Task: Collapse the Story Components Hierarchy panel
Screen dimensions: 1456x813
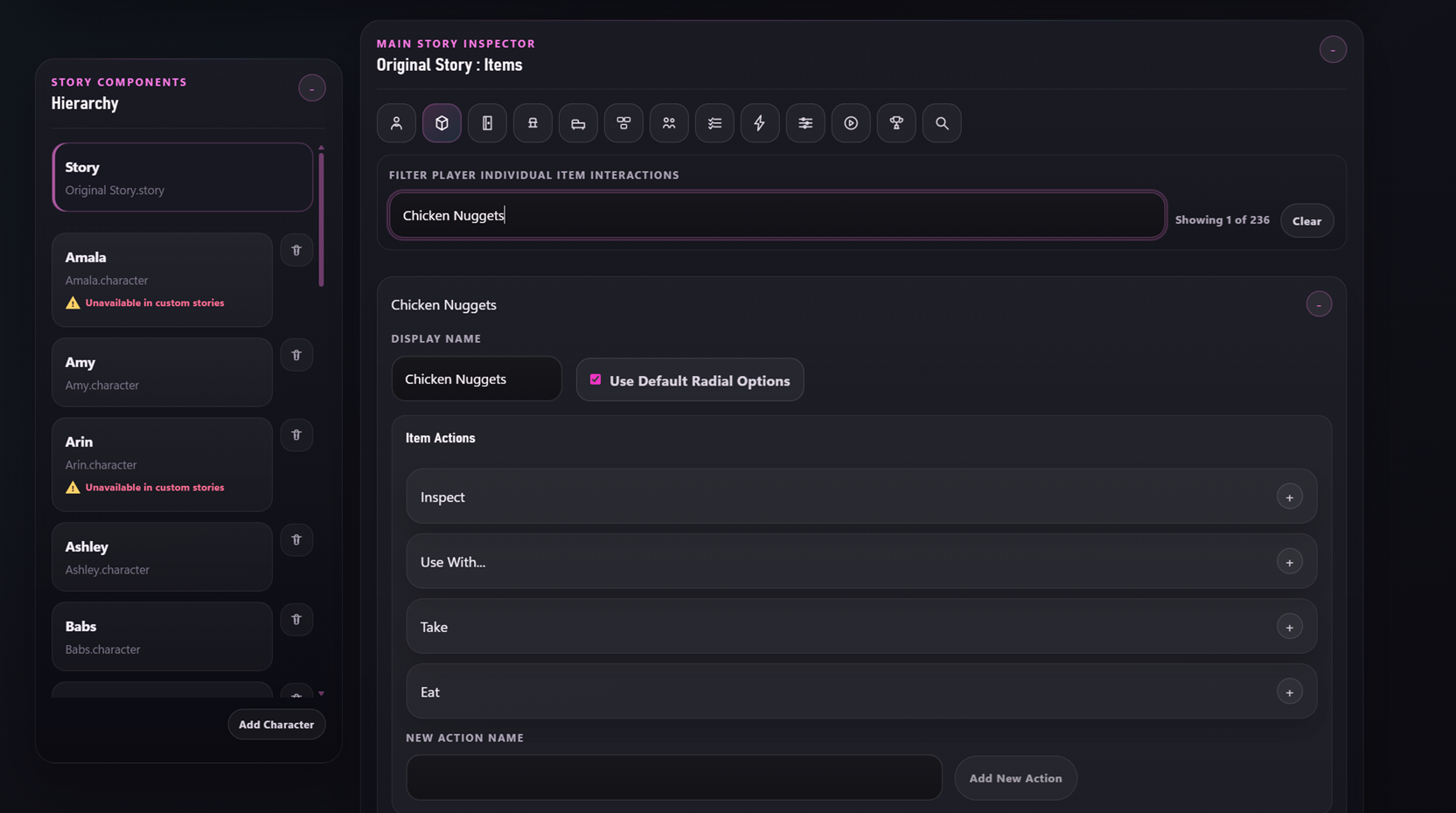Action: click(x=311, y=88)
